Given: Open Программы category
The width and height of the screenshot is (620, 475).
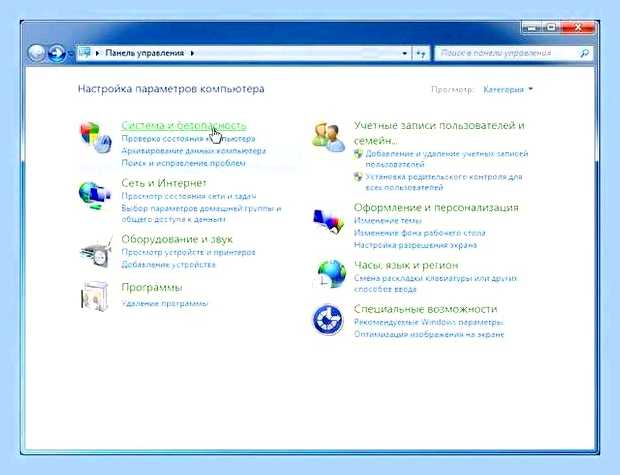Looking at the screenshot, I should click(152, 287).
